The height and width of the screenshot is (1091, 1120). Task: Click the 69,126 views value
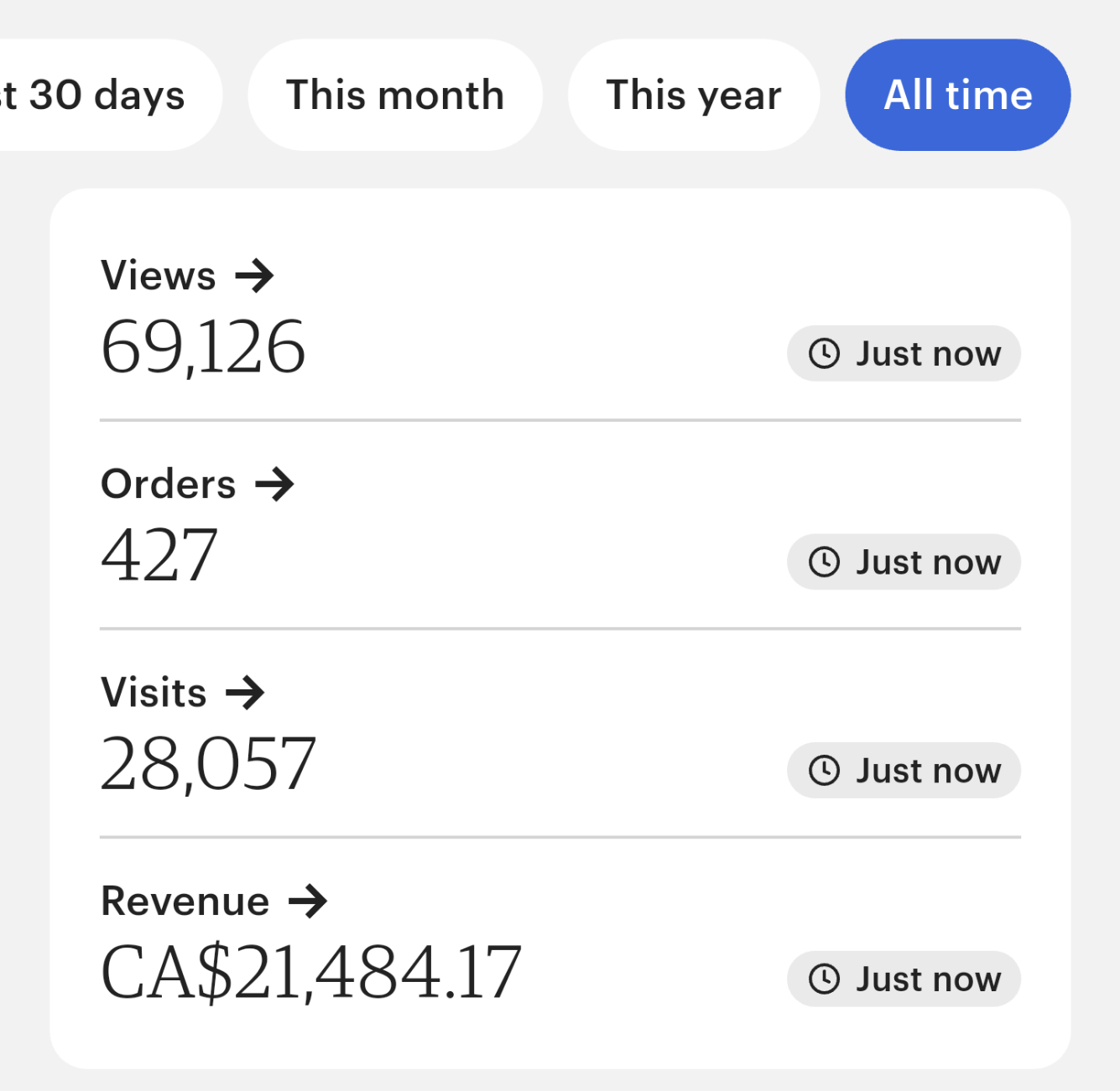coord(203,346)
